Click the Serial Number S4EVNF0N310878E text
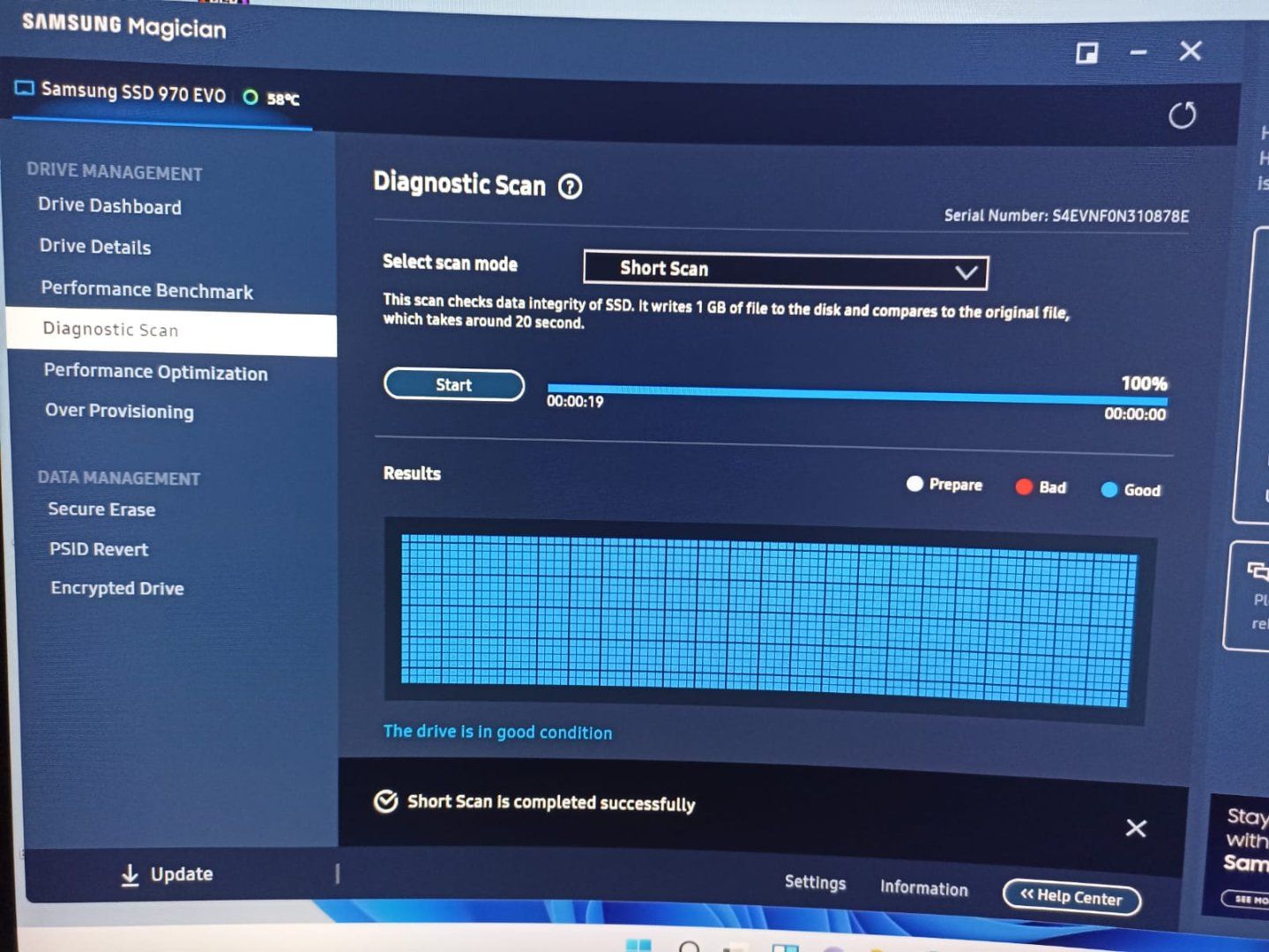 [x=1066, y=216]
